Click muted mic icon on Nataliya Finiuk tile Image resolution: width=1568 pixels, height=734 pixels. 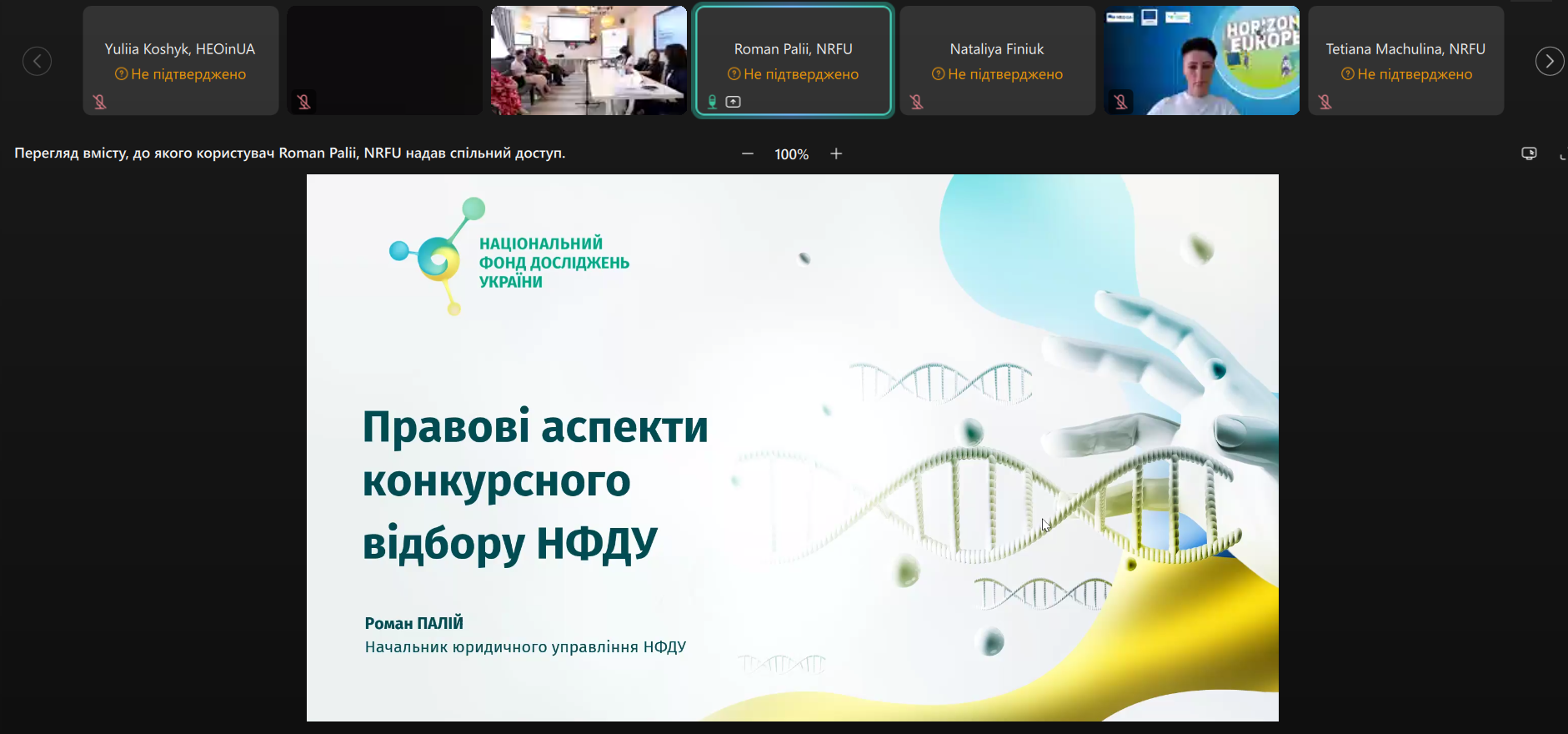coord(917,102)
